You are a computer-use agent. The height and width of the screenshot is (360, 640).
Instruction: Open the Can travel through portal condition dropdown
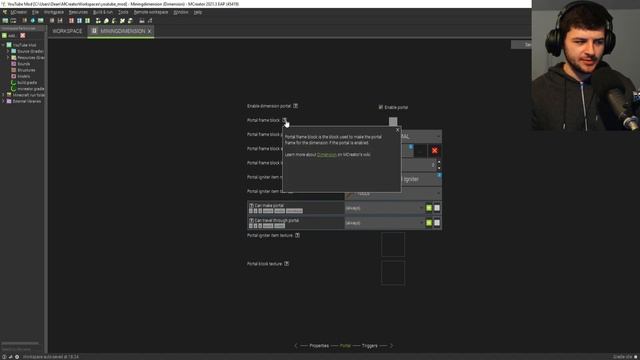click(x=384, y=223)
